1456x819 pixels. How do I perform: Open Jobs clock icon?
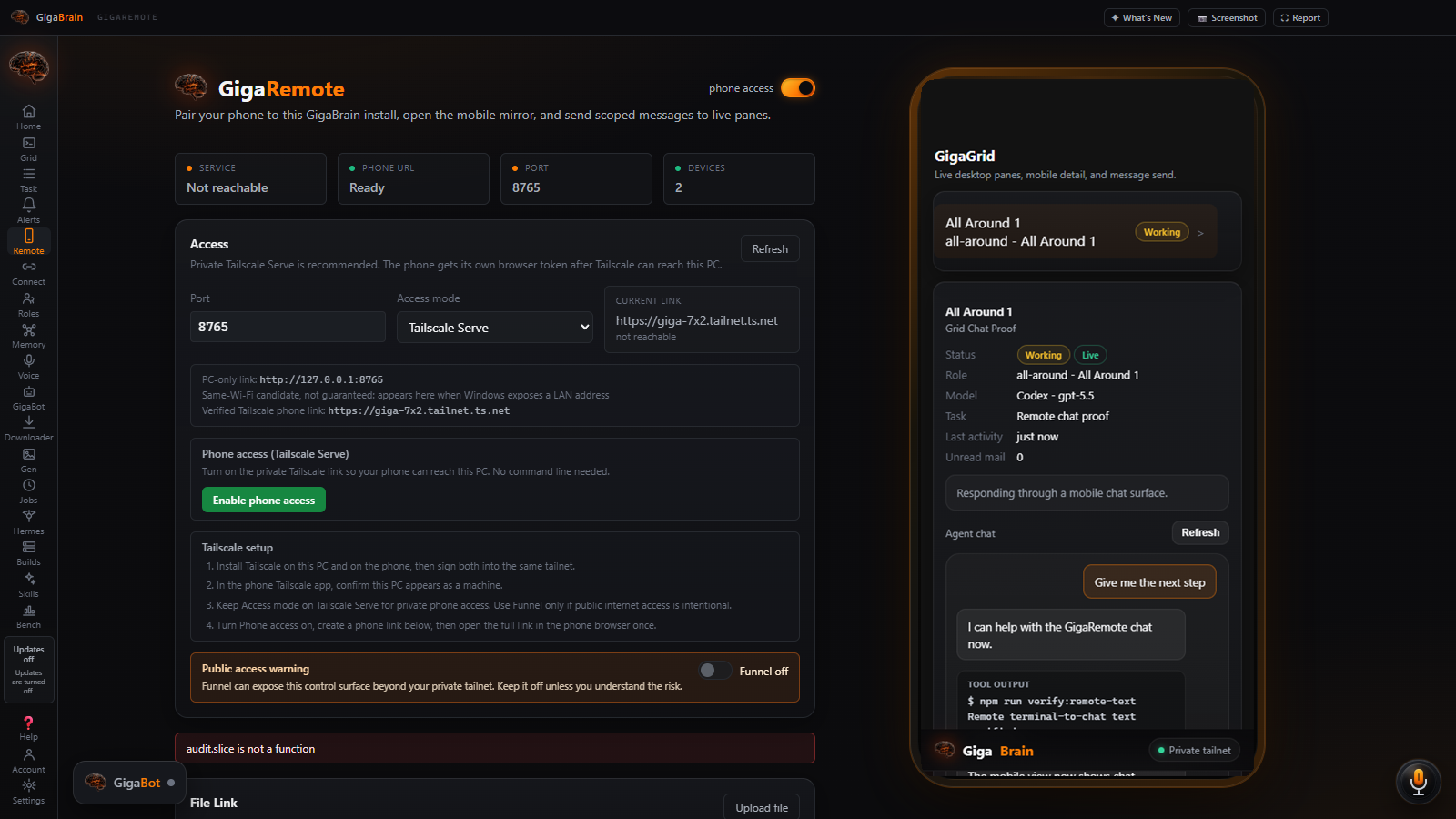[28, 490]
